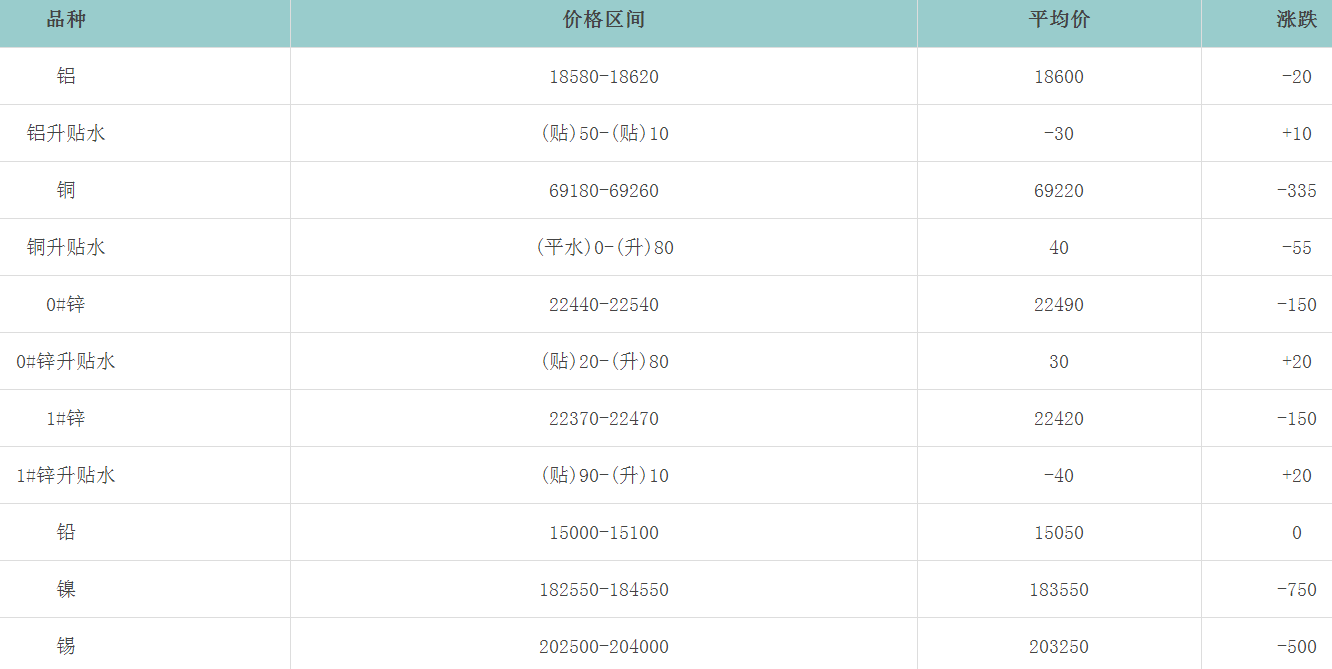Click the 价格区间 column header
The image size is (1332, 669).
tap(604, 20)
